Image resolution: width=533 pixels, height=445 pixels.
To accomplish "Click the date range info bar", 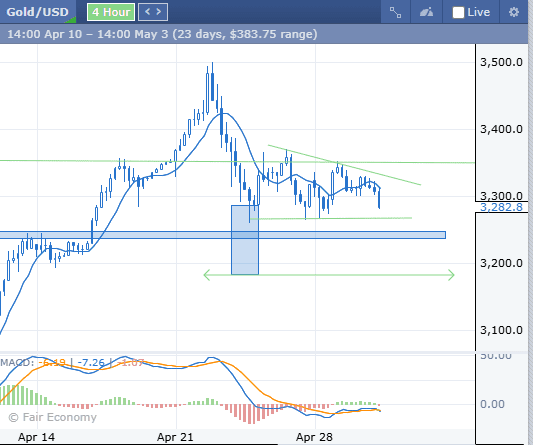I will click(x=264, y=34).
